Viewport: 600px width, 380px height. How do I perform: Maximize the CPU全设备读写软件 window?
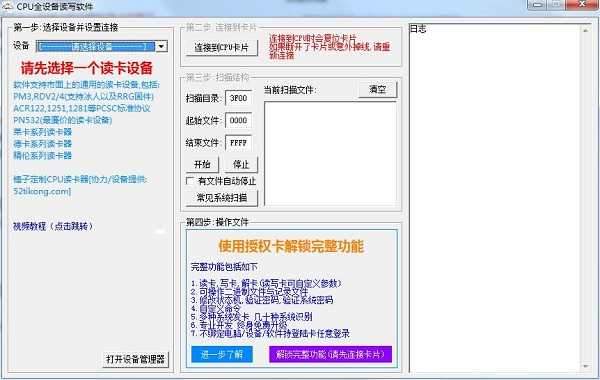(x=556, y=5)
